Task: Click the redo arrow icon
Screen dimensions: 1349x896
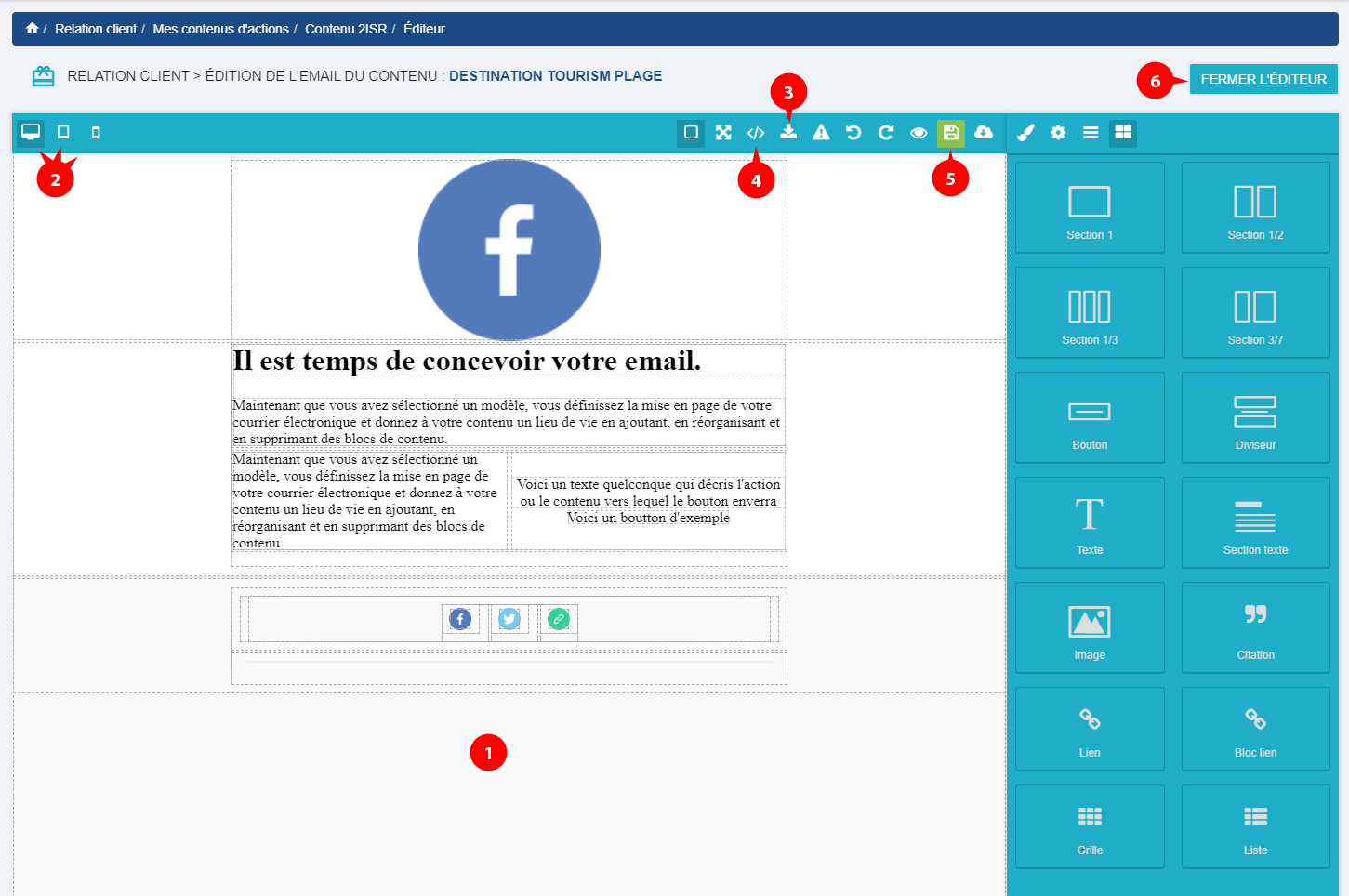Action: tap(886, 133)
